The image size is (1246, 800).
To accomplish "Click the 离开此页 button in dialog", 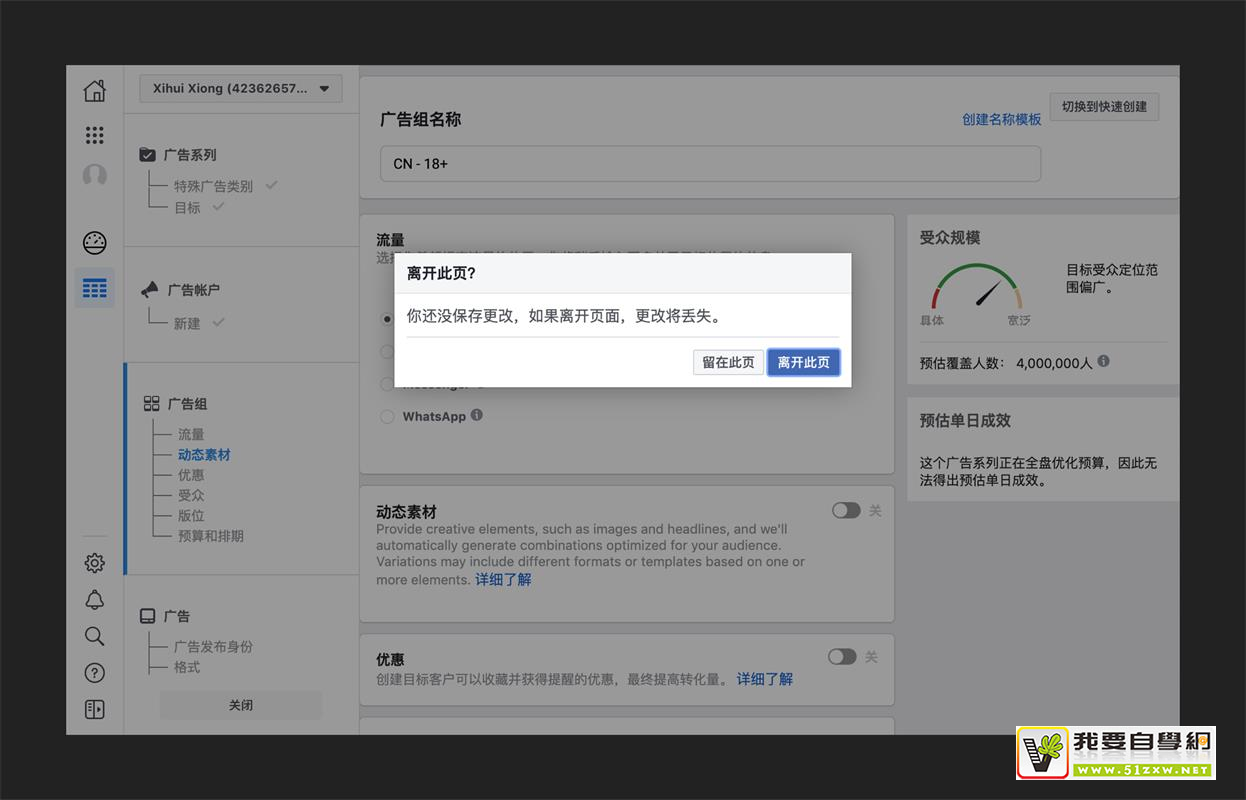I will pos(803,362).
